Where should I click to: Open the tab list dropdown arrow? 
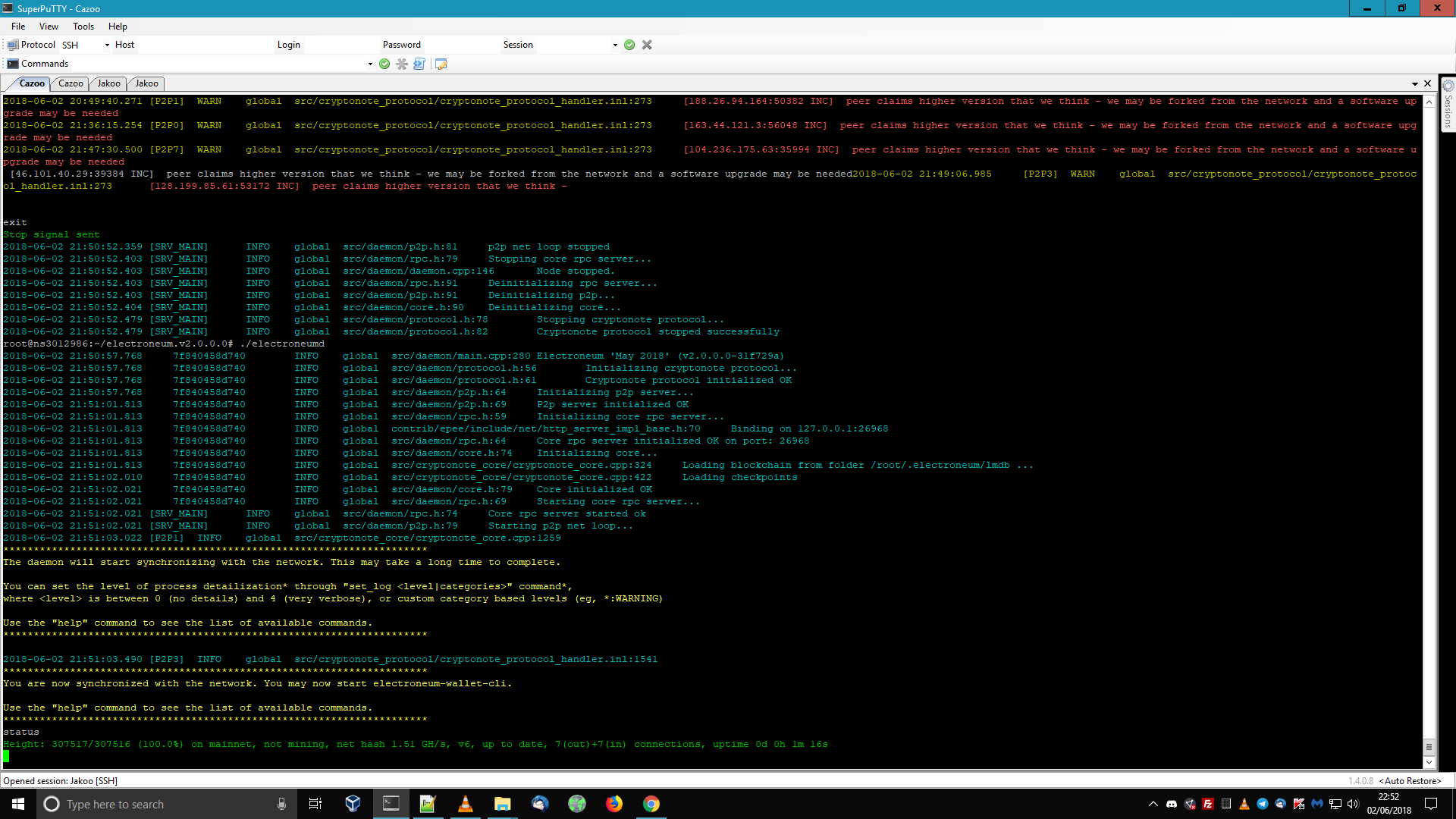[x=1415, y=83]
